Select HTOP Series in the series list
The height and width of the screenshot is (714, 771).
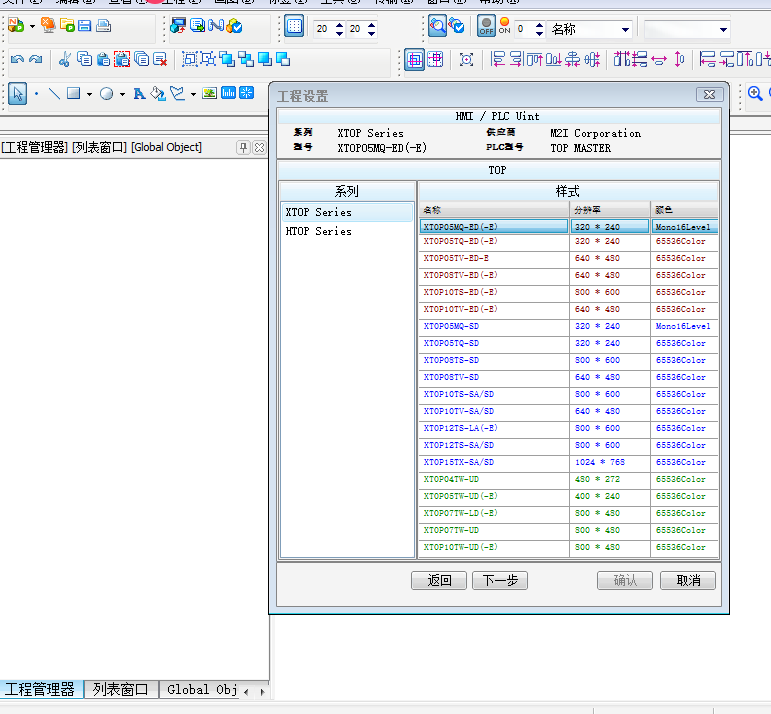318,231
